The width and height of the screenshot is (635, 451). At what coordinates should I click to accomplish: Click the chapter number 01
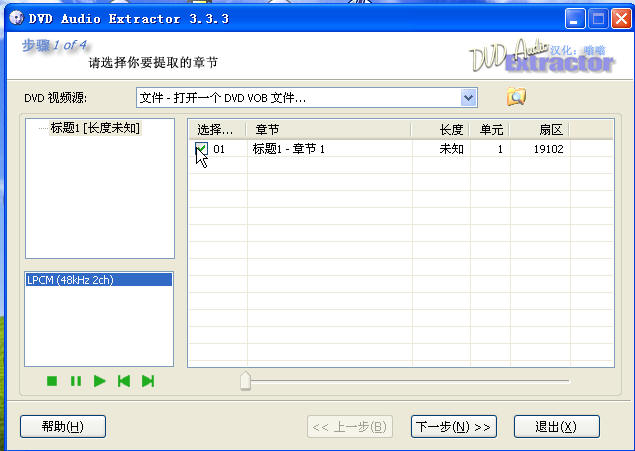(x=219, y=149)
